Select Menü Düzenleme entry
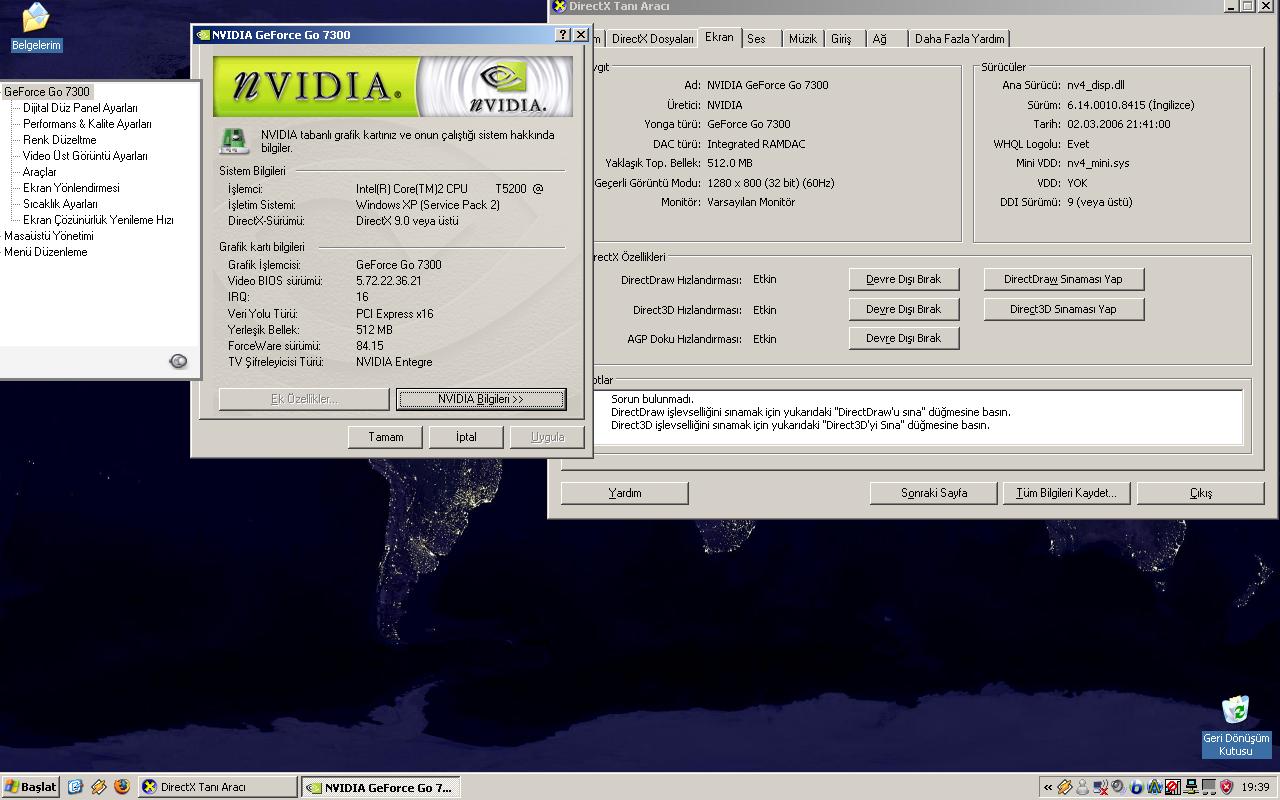This screenshot has width=1280, height=800. (45, 251)
